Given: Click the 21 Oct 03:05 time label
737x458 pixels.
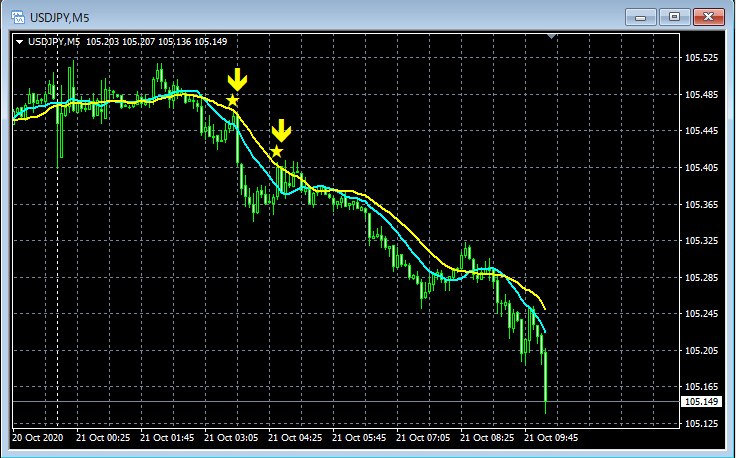Looking at the screenshot, I should click(231, 438).
